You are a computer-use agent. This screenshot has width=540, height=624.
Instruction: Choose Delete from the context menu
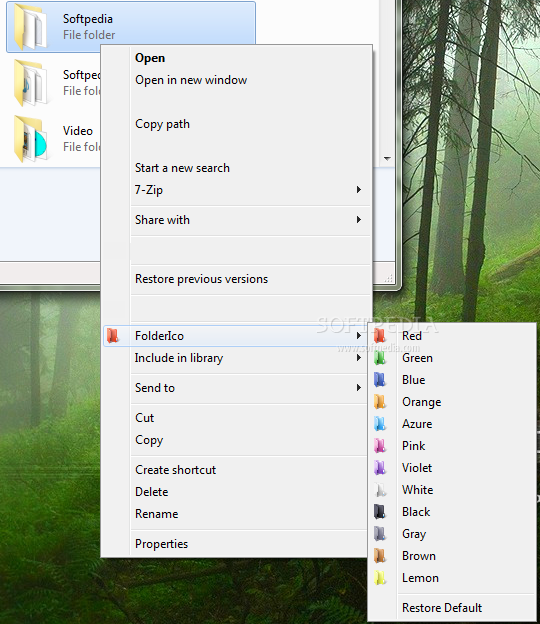[x=152, y=492]
